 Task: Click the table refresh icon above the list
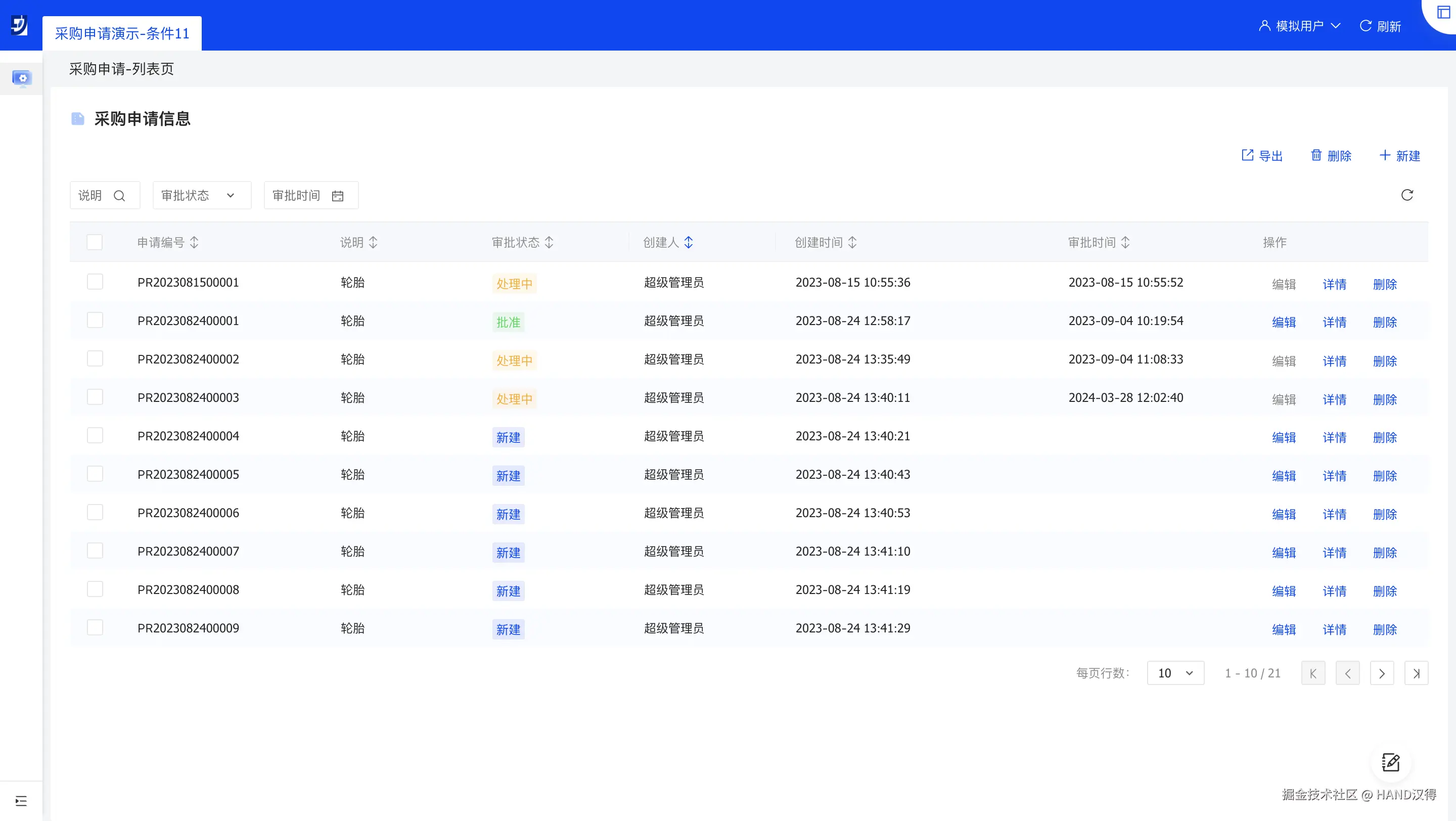point(1407,196)
